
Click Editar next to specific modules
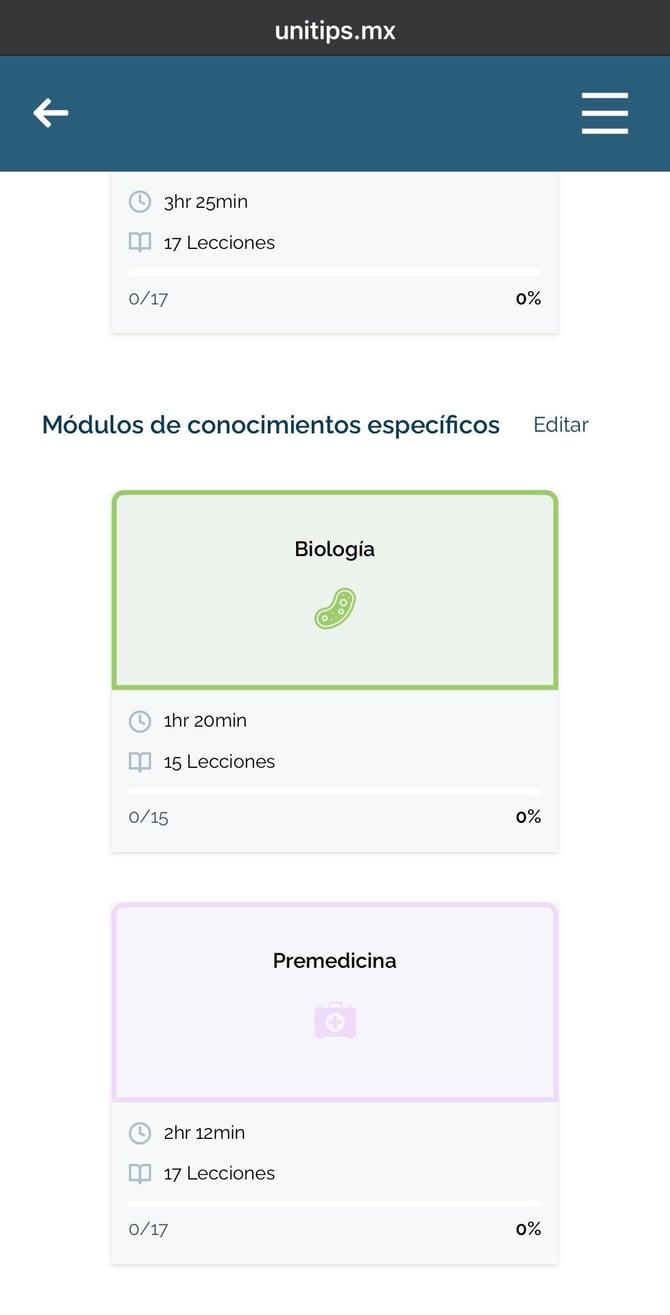pyautogui.click(x=561, y=425)
